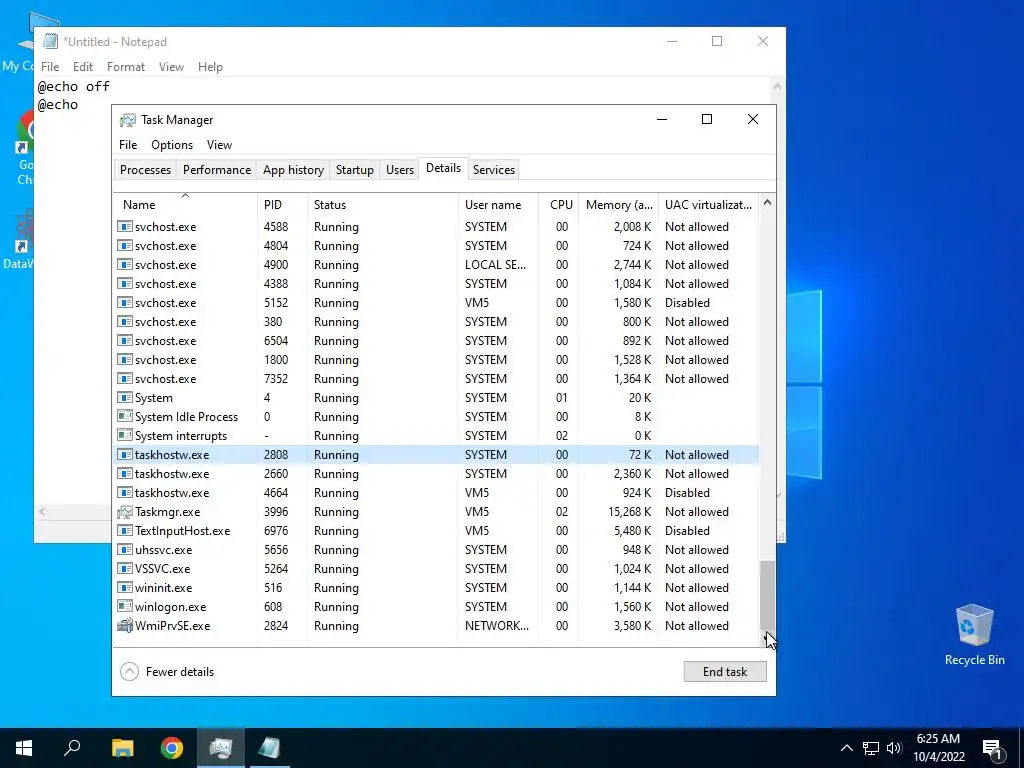Switch to the App history tab
This screenshot has height=768, width=1024.
(x=293, y=170)
